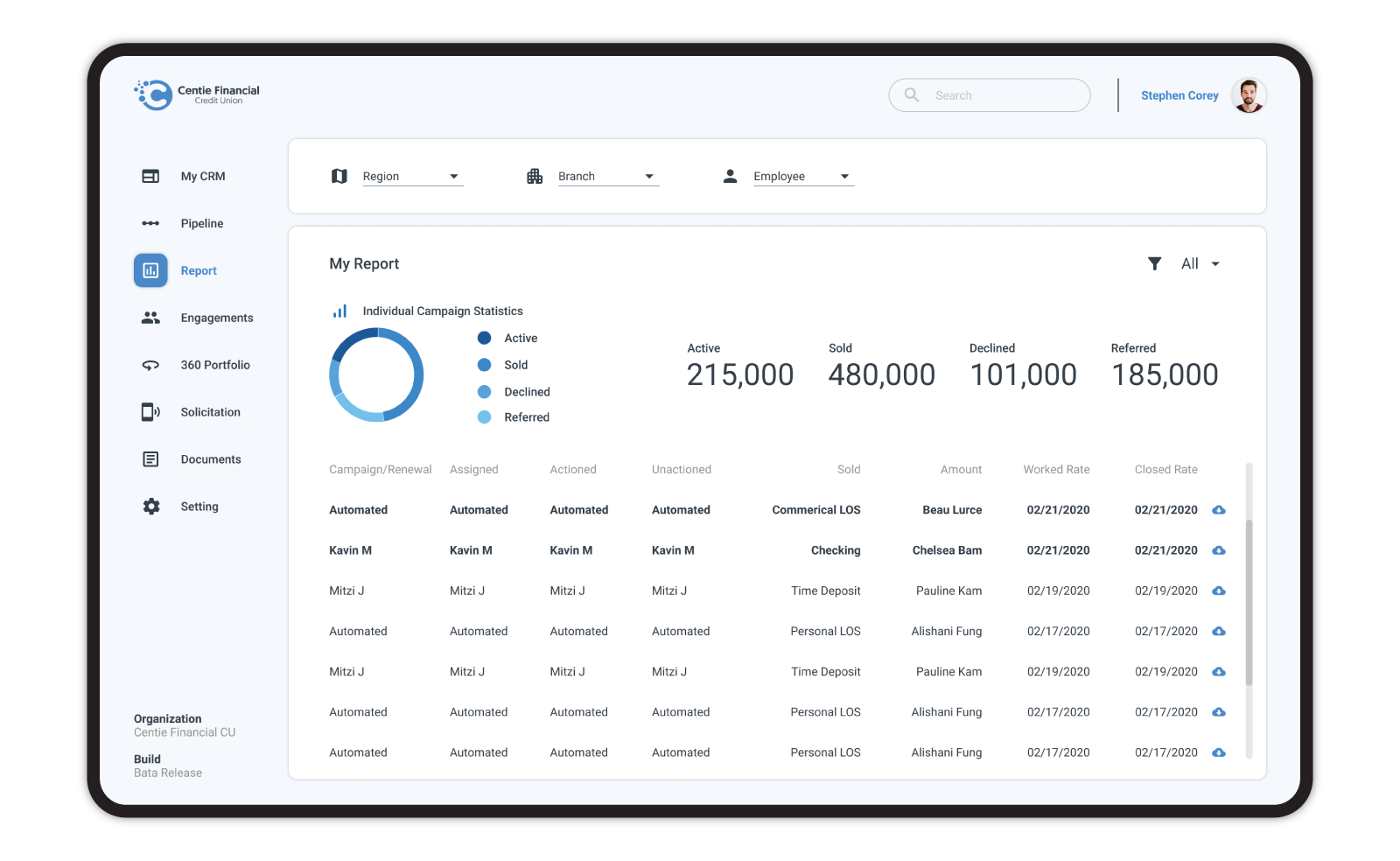Click the Active legend color dot
Screen dimensions: 1400x861
pyautogui.click(x=484, y=338)
